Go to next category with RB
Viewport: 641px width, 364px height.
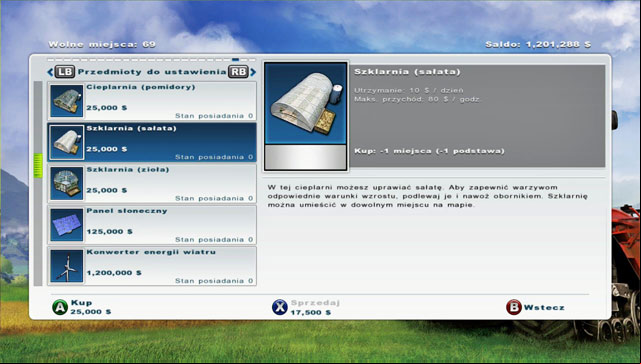pos(238,72)
